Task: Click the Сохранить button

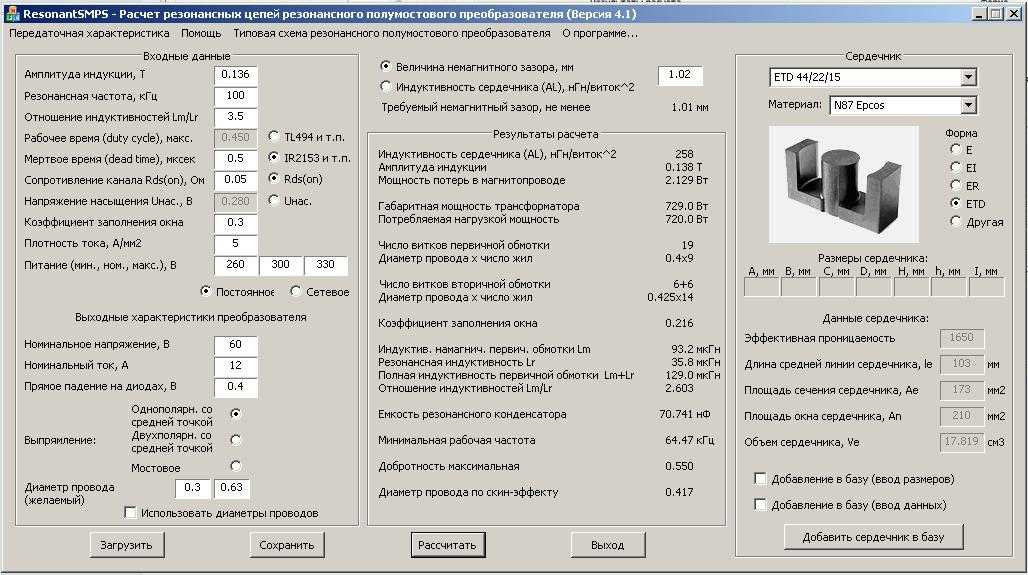Action: [x=287, y=545]
